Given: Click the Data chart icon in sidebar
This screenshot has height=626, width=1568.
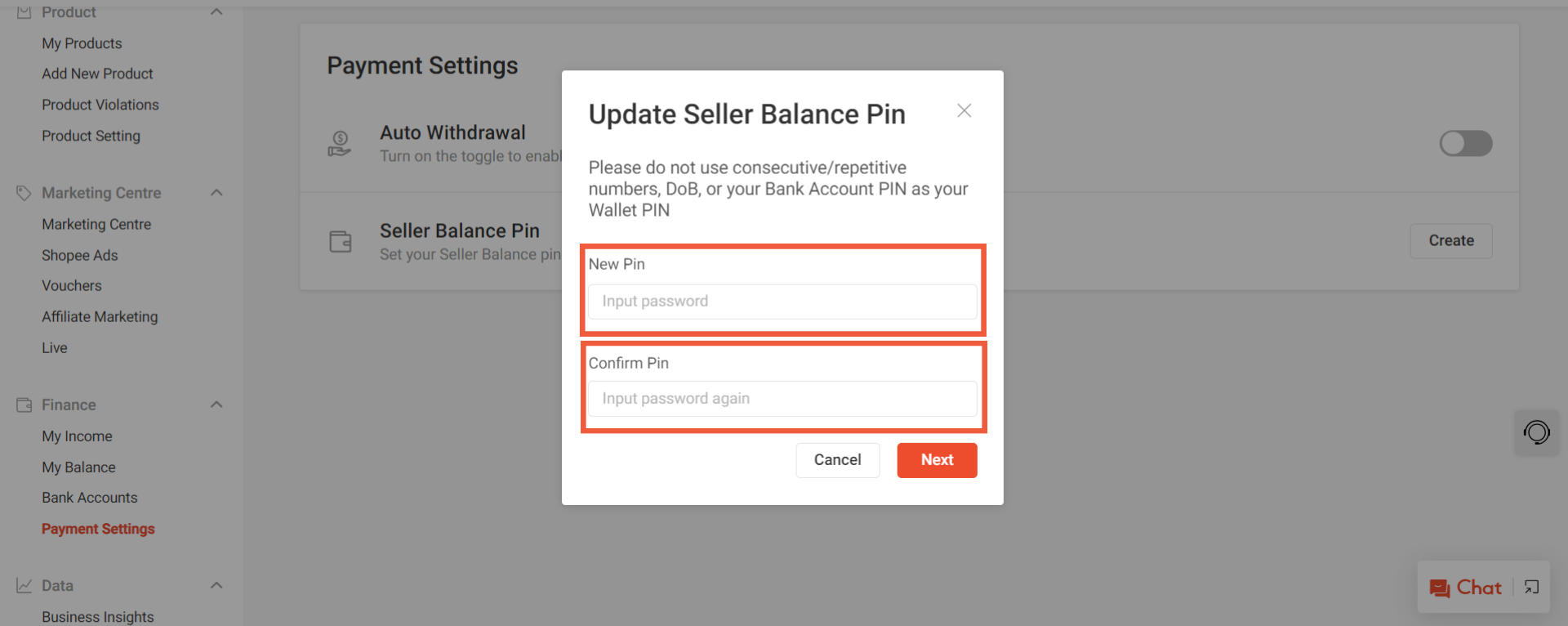Looking at the screenshot, I should coord(24,585).
